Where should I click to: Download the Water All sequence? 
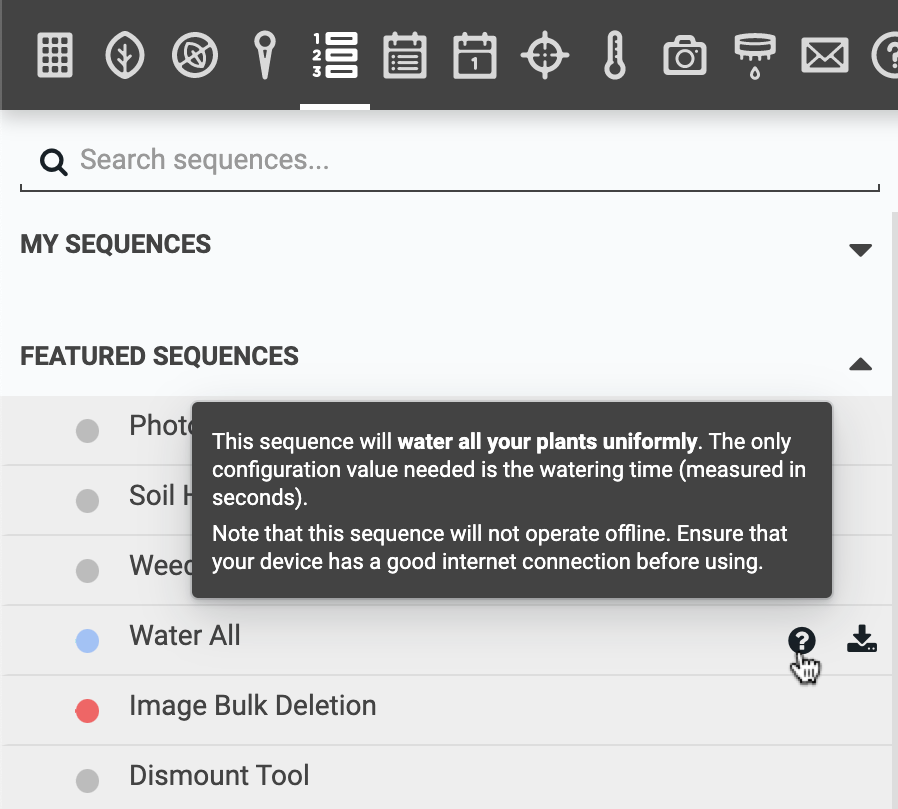click(x=862, y=638)
